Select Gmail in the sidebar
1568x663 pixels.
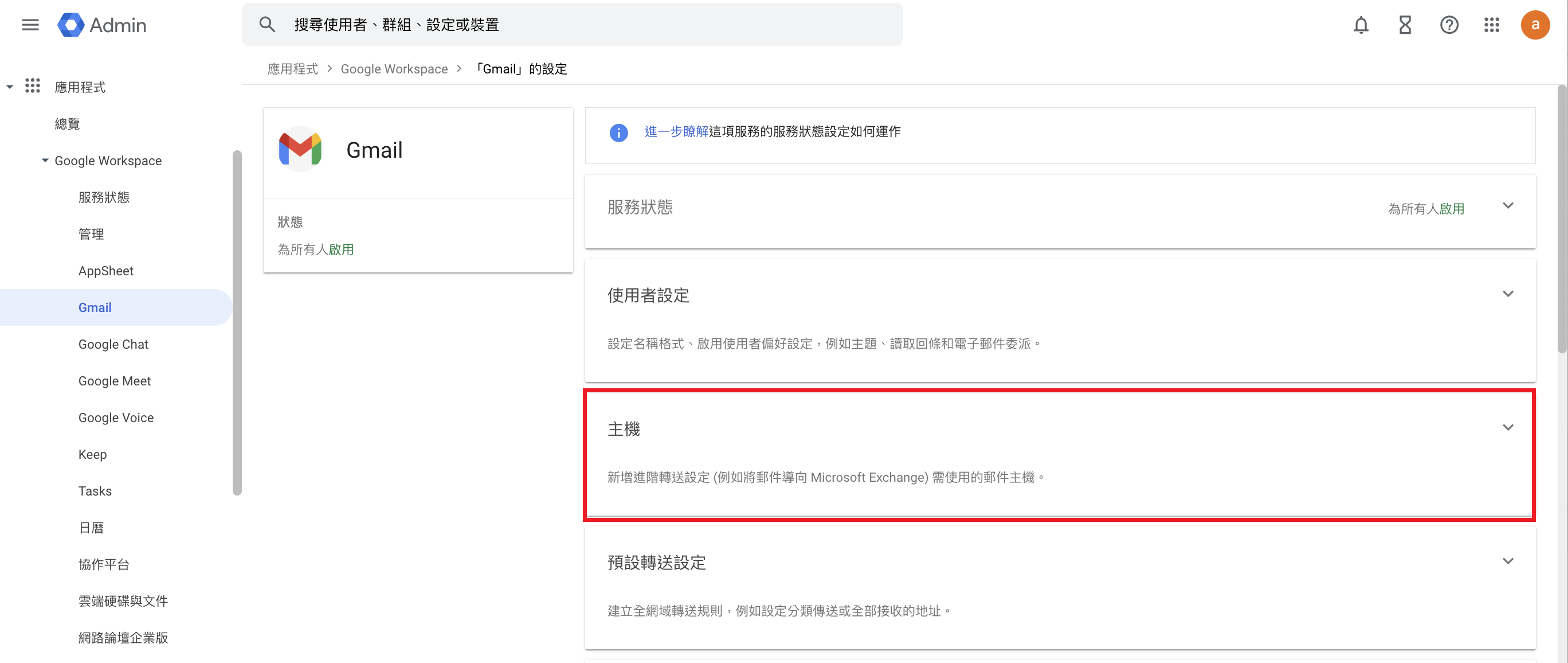click(x=116, y=307)
